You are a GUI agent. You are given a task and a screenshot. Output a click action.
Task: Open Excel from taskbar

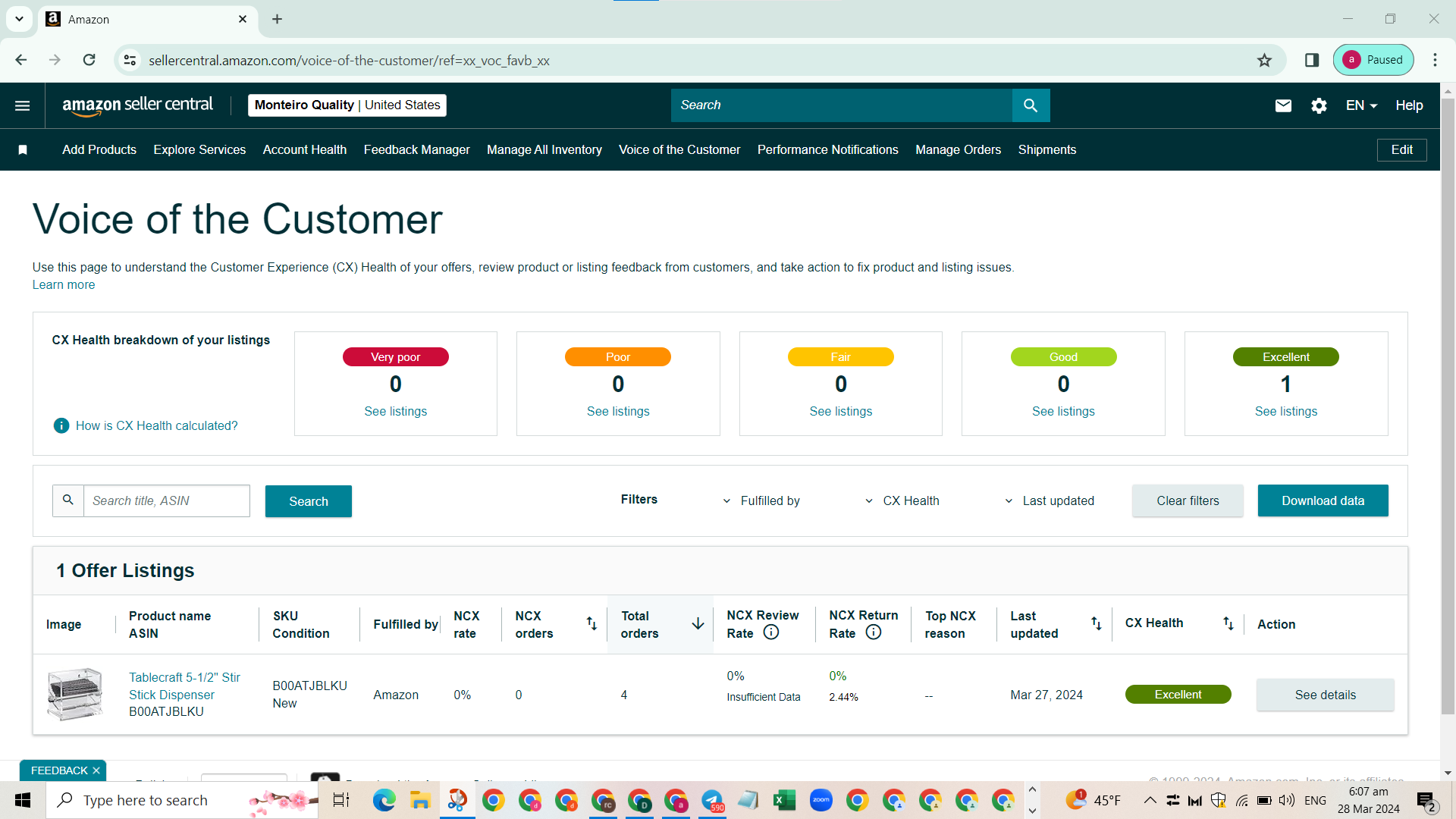tap(784, 800)
